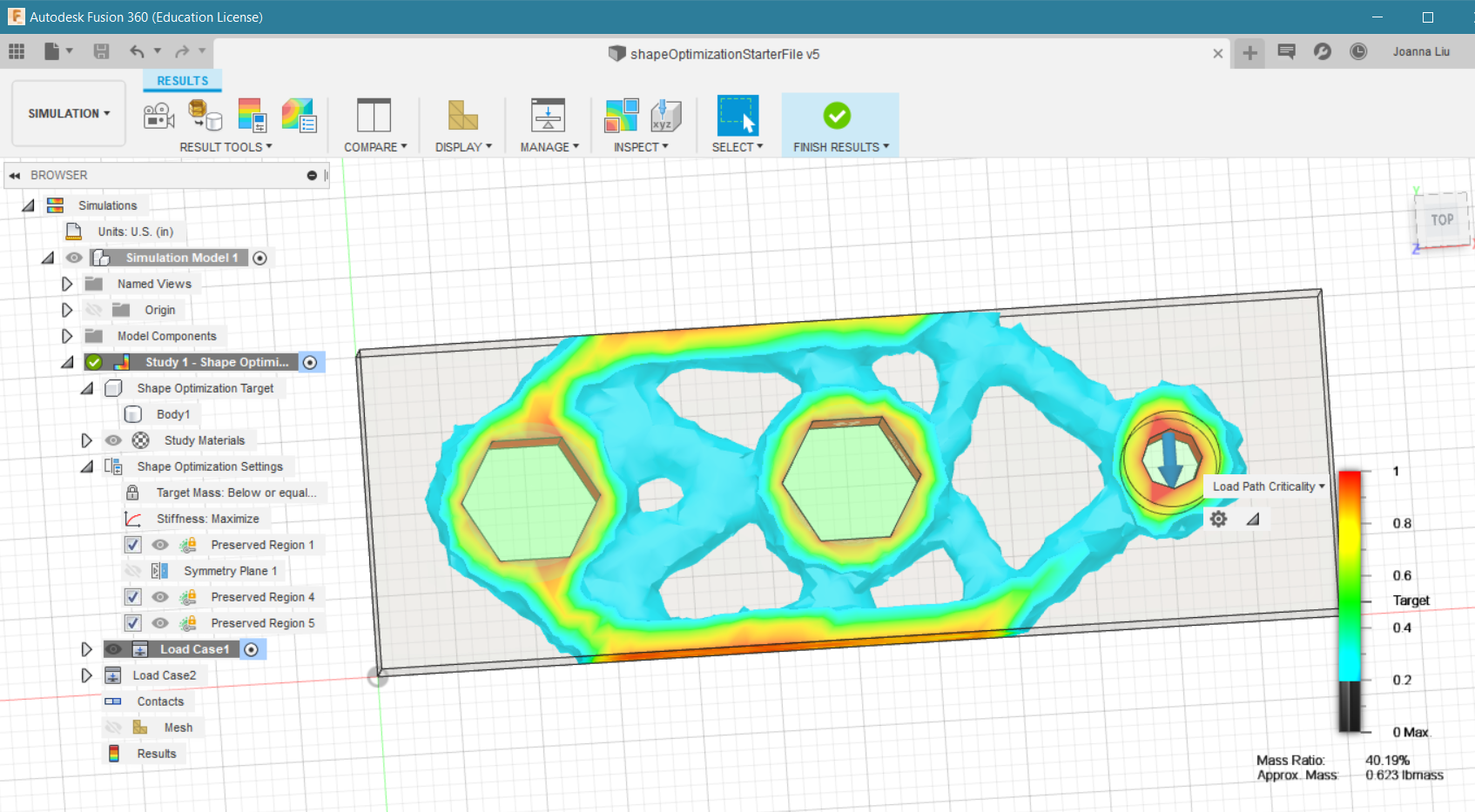Click the Inspect surface probe icon

[622, 115]
